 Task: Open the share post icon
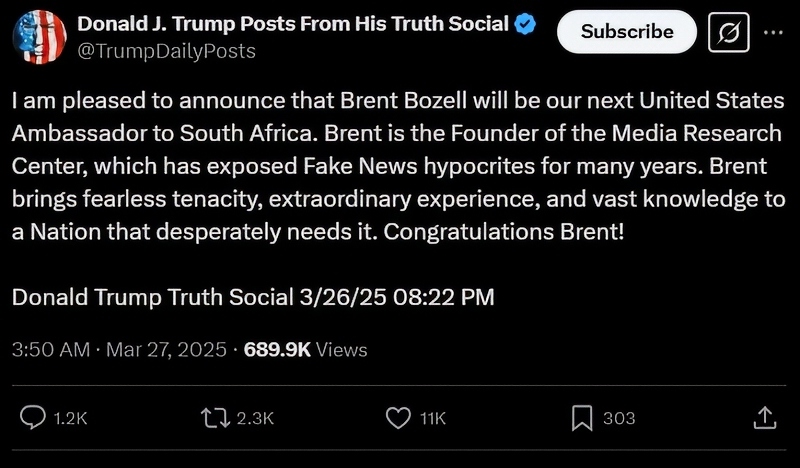(764, 418)
